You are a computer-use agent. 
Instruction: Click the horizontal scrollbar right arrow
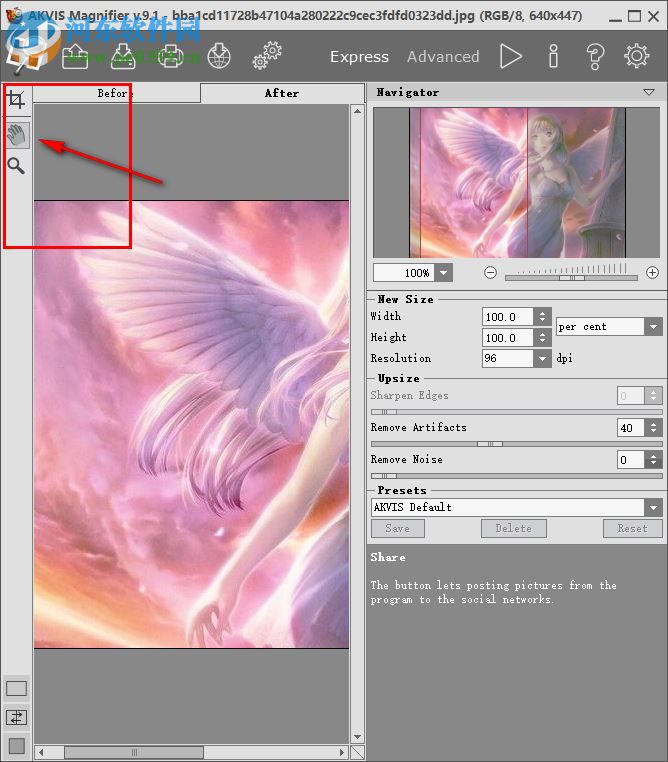343,752
